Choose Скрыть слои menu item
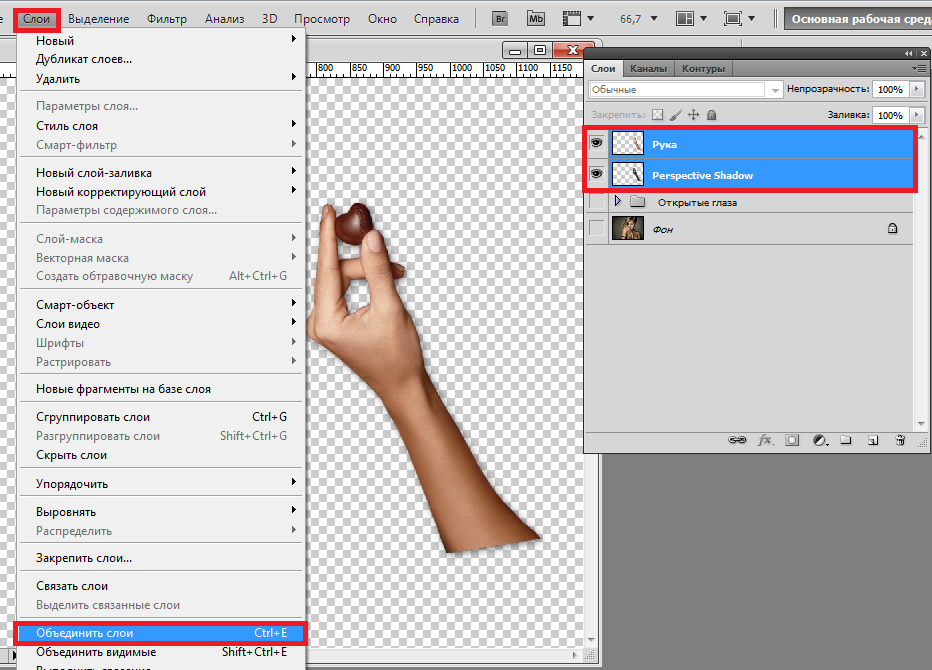This screenshot has width=932, height=670. (162, 455)
